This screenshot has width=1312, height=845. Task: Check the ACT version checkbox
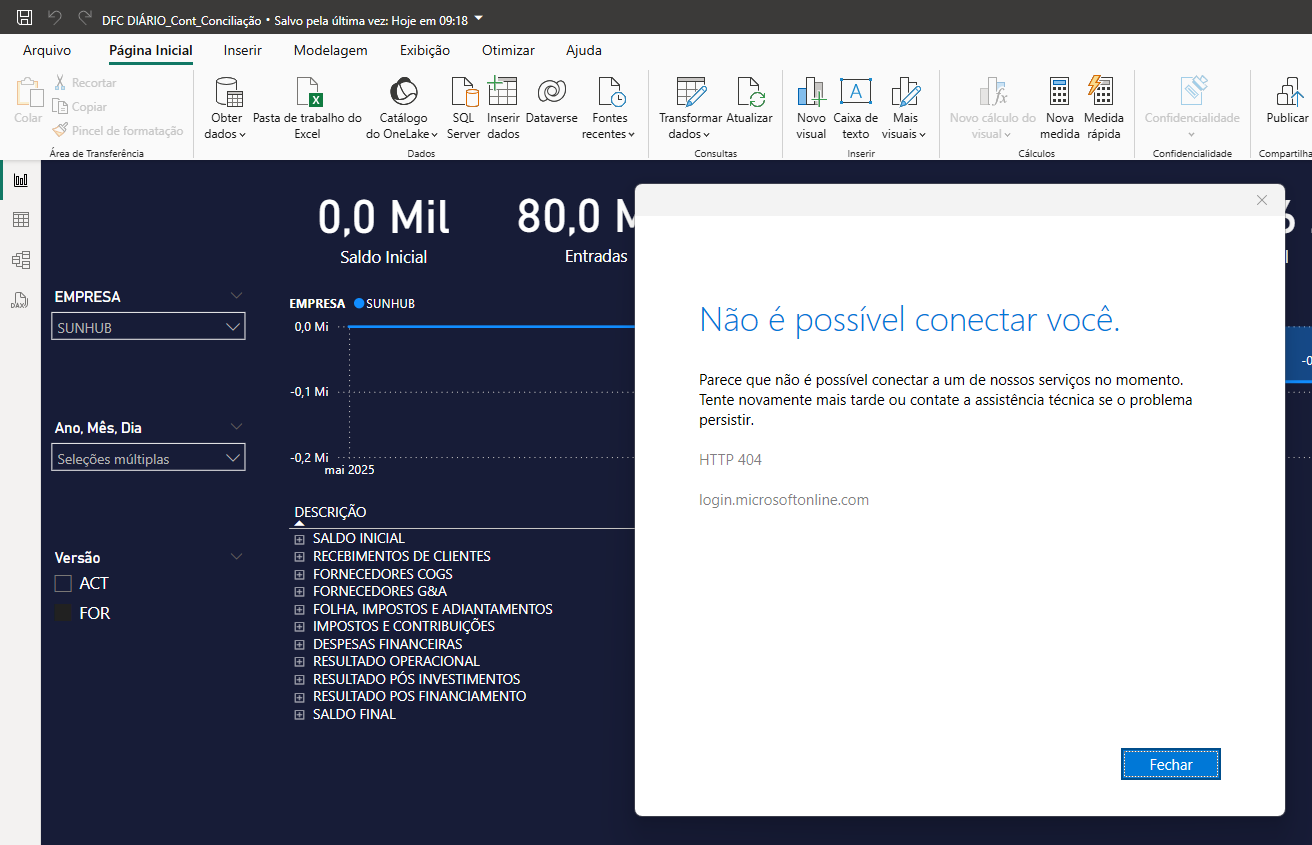coord(63,583)
